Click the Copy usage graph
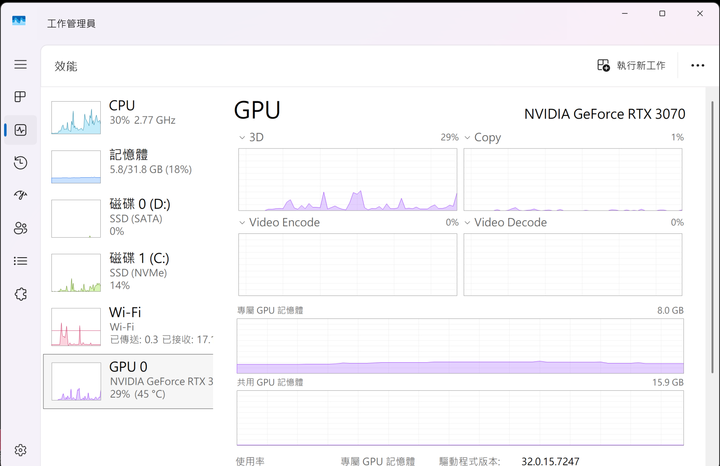720x466 pixels. pos(573,179)
